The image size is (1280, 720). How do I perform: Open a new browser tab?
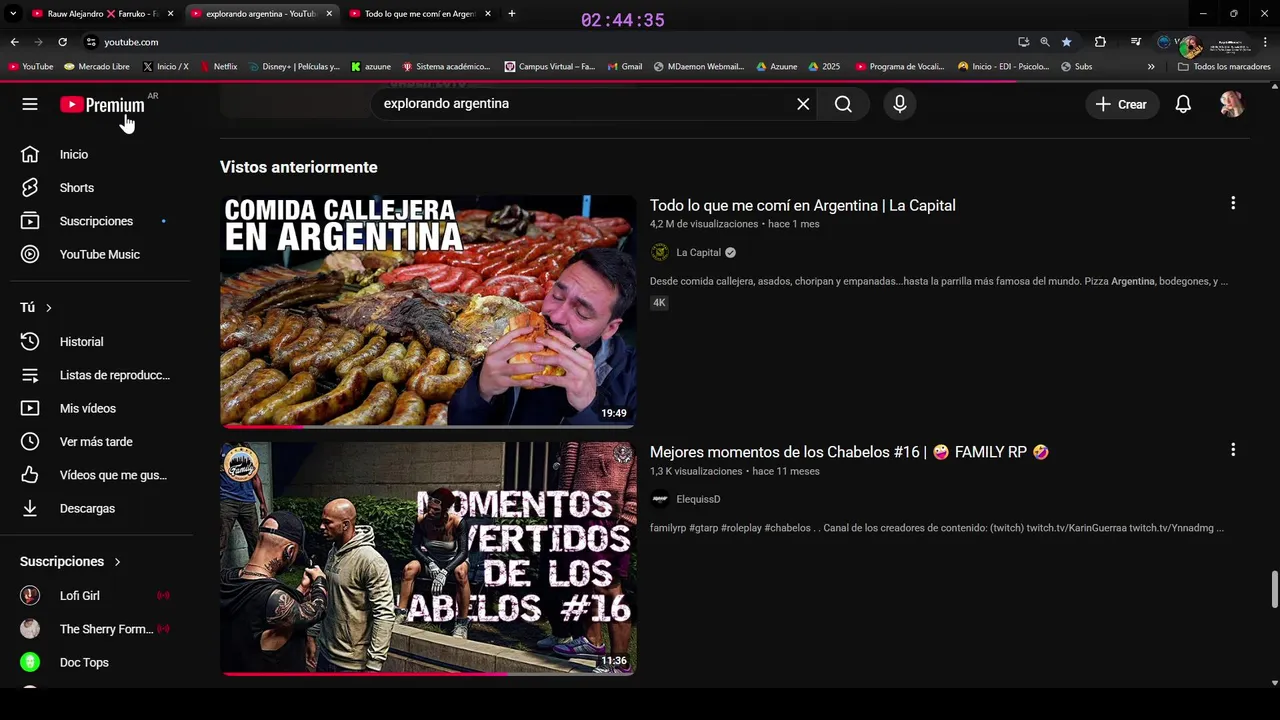click(x=512, y=14)
